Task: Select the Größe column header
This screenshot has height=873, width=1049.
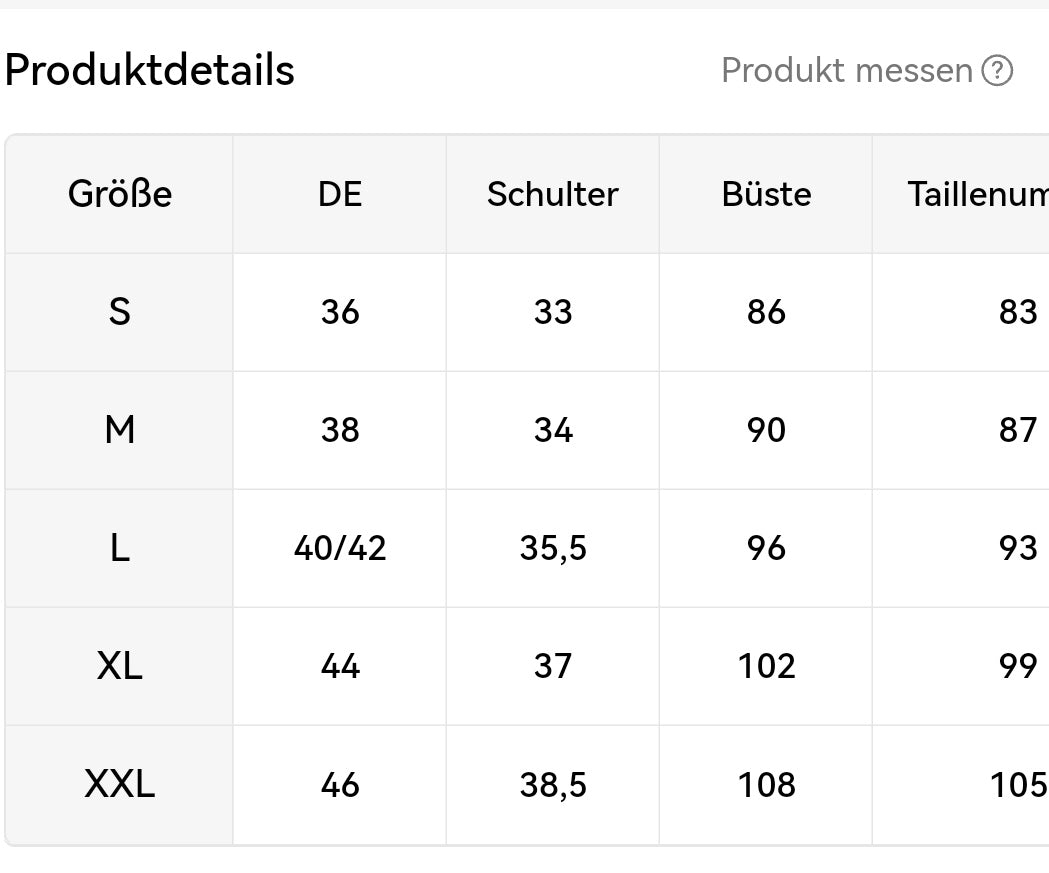Action: [x=120, y=194]
